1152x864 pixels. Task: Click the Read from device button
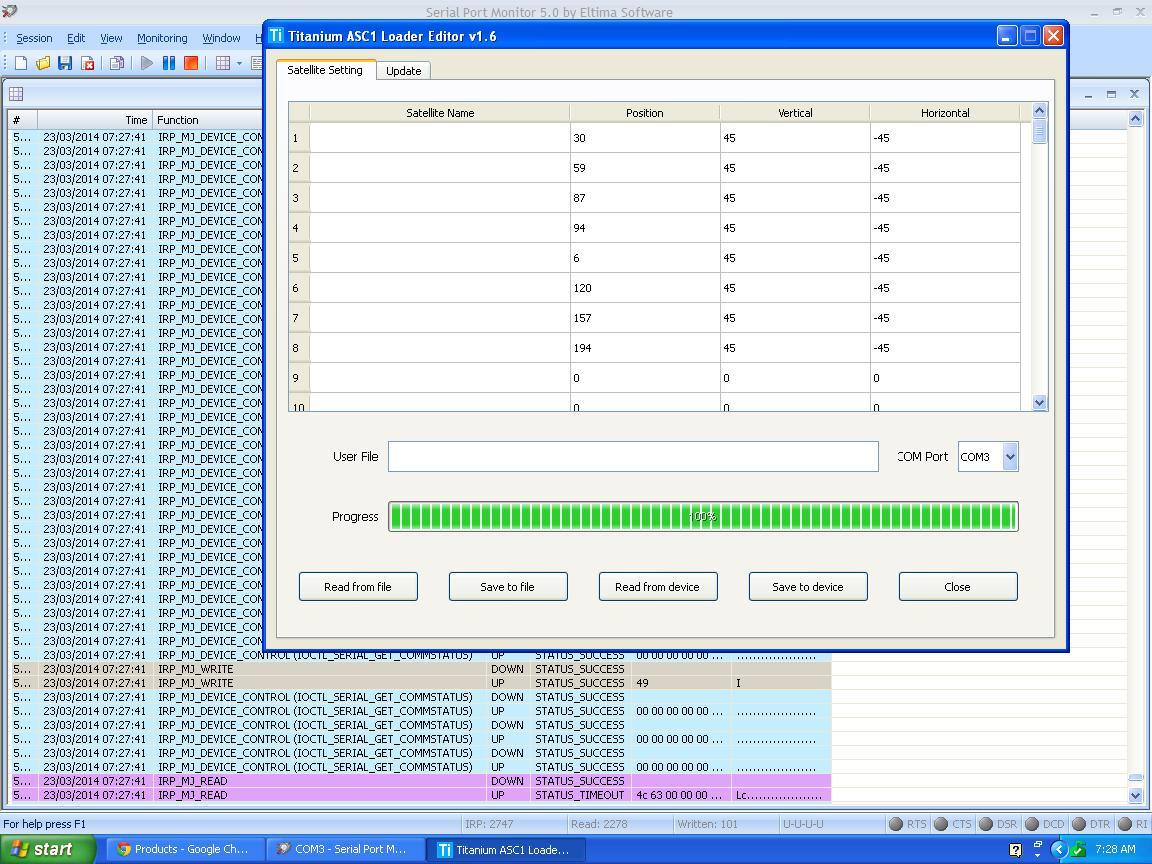click(x=658, y=587)
